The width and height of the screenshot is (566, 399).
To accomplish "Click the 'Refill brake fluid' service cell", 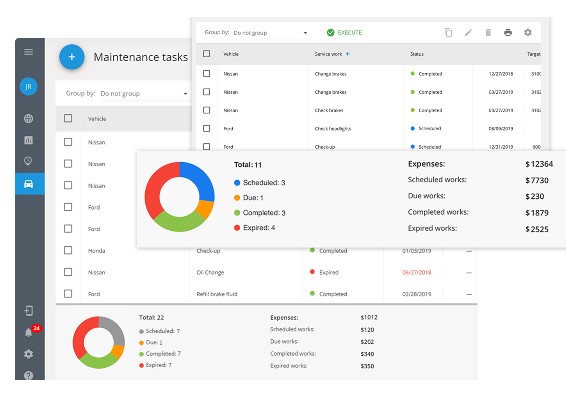I will tap(217, 294).
